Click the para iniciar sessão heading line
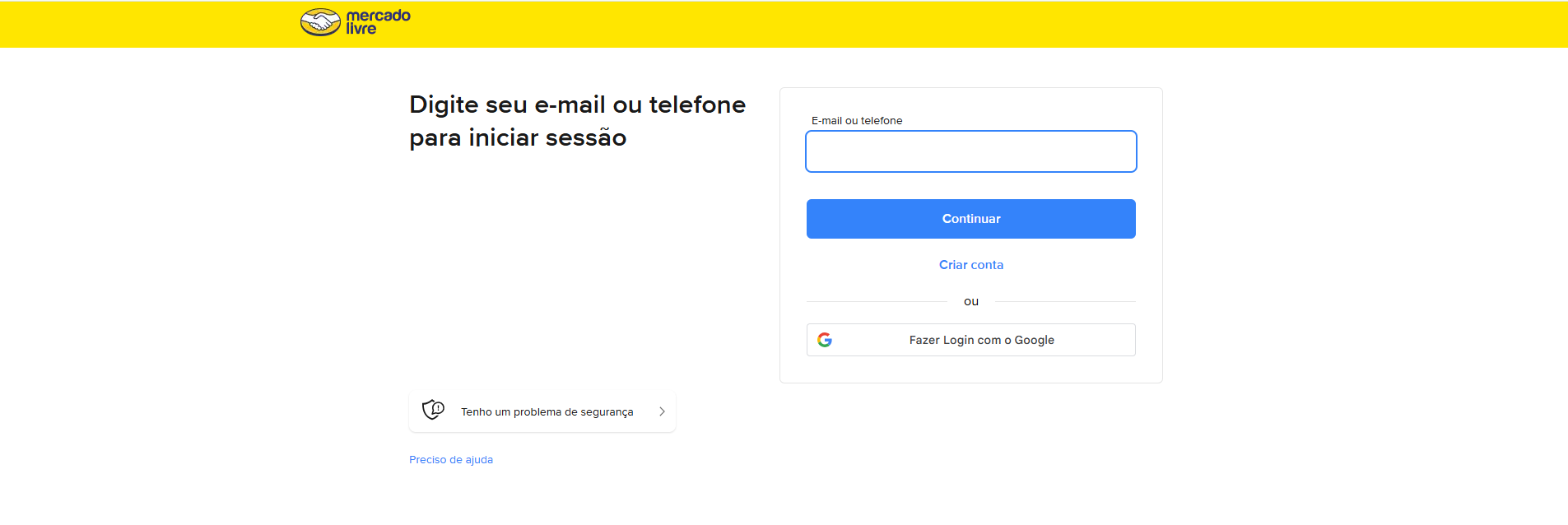The height and width of the screenshot is (525, 1568). [x=518, y=137]
